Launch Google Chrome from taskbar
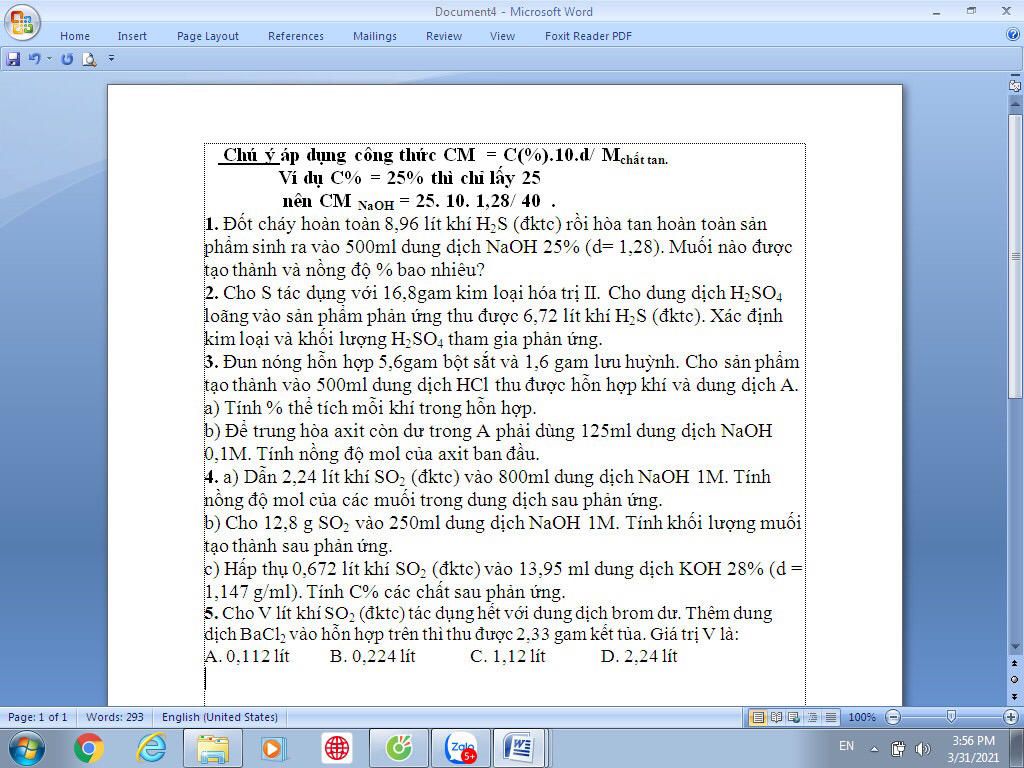The width and height of the screenshot is (1024, 768). (89, 748)
